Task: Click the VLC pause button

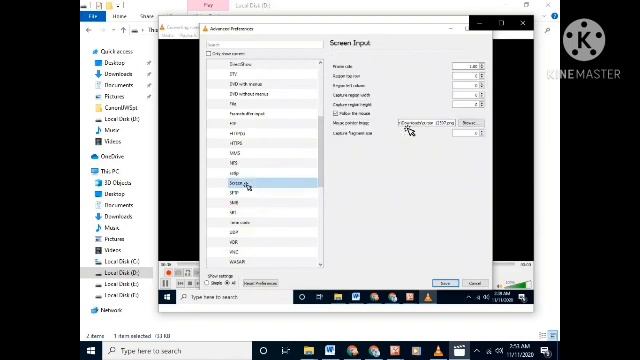Action: click(x=165, y=283)
